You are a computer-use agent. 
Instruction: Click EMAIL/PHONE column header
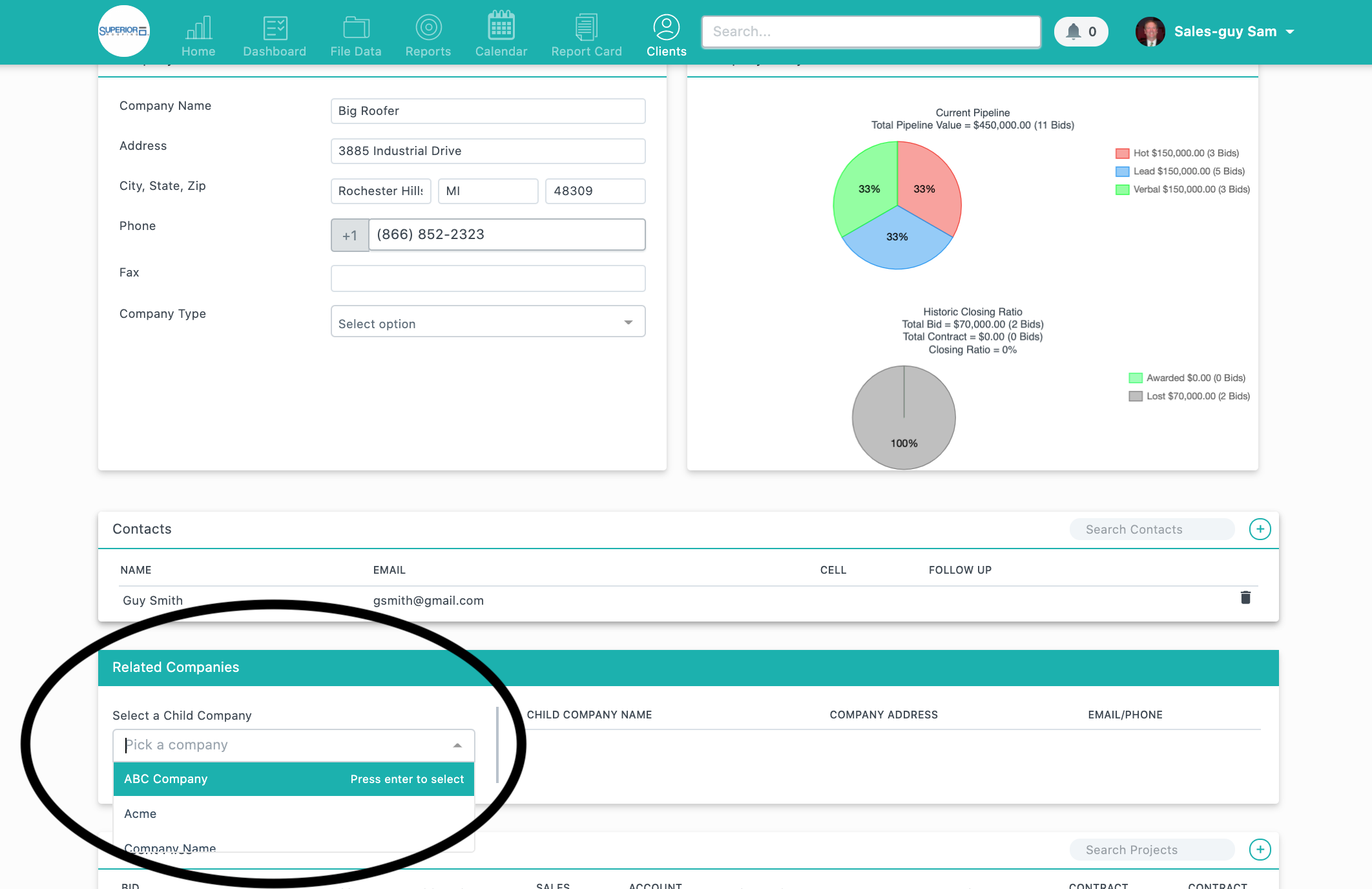click(1125, 715)
